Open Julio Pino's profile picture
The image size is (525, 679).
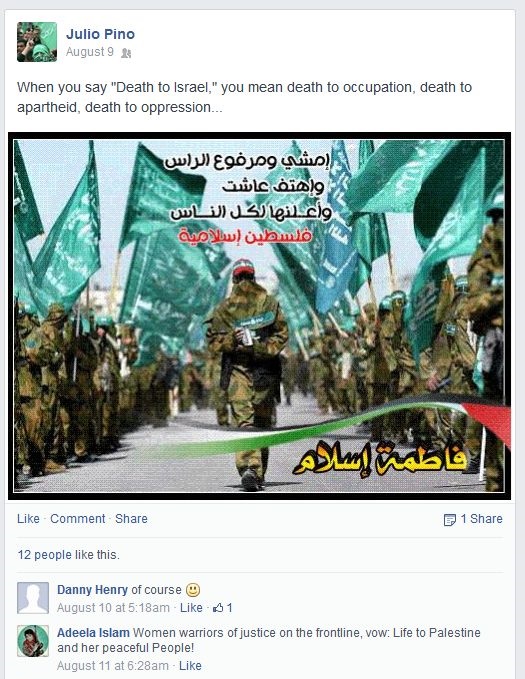tap(37, 42)
